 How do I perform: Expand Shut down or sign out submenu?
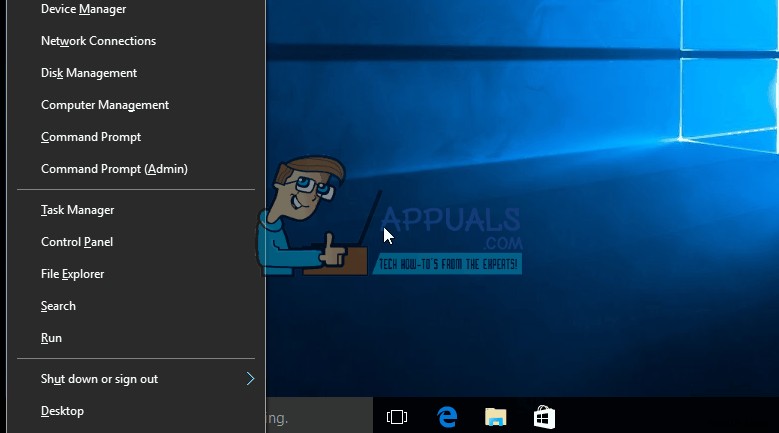tap(136, 379)
